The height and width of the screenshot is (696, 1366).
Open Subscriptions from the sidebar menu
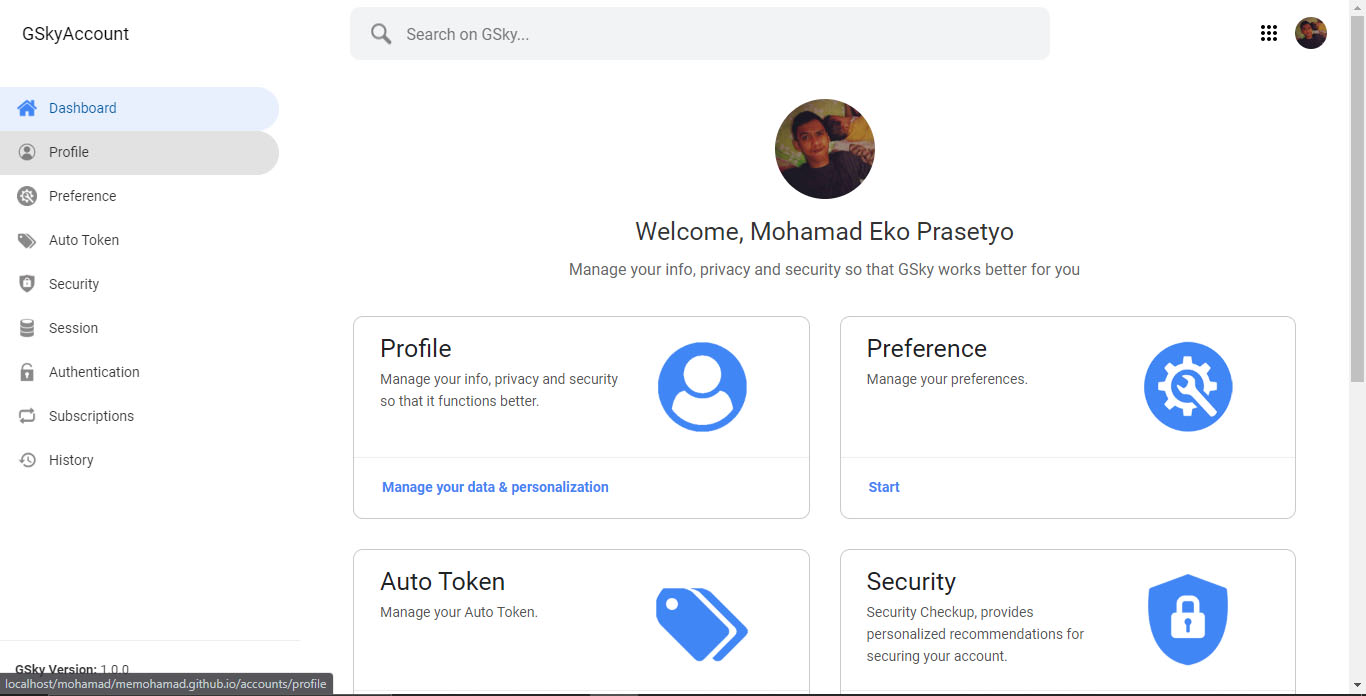91,416
